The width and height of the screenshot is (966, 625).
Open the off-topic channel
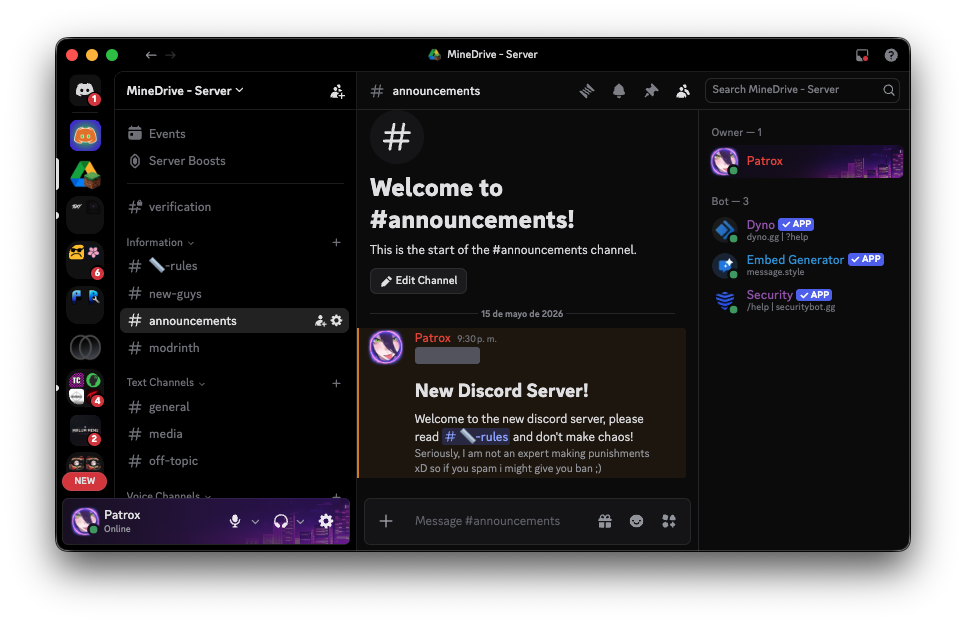click(234, 461)
